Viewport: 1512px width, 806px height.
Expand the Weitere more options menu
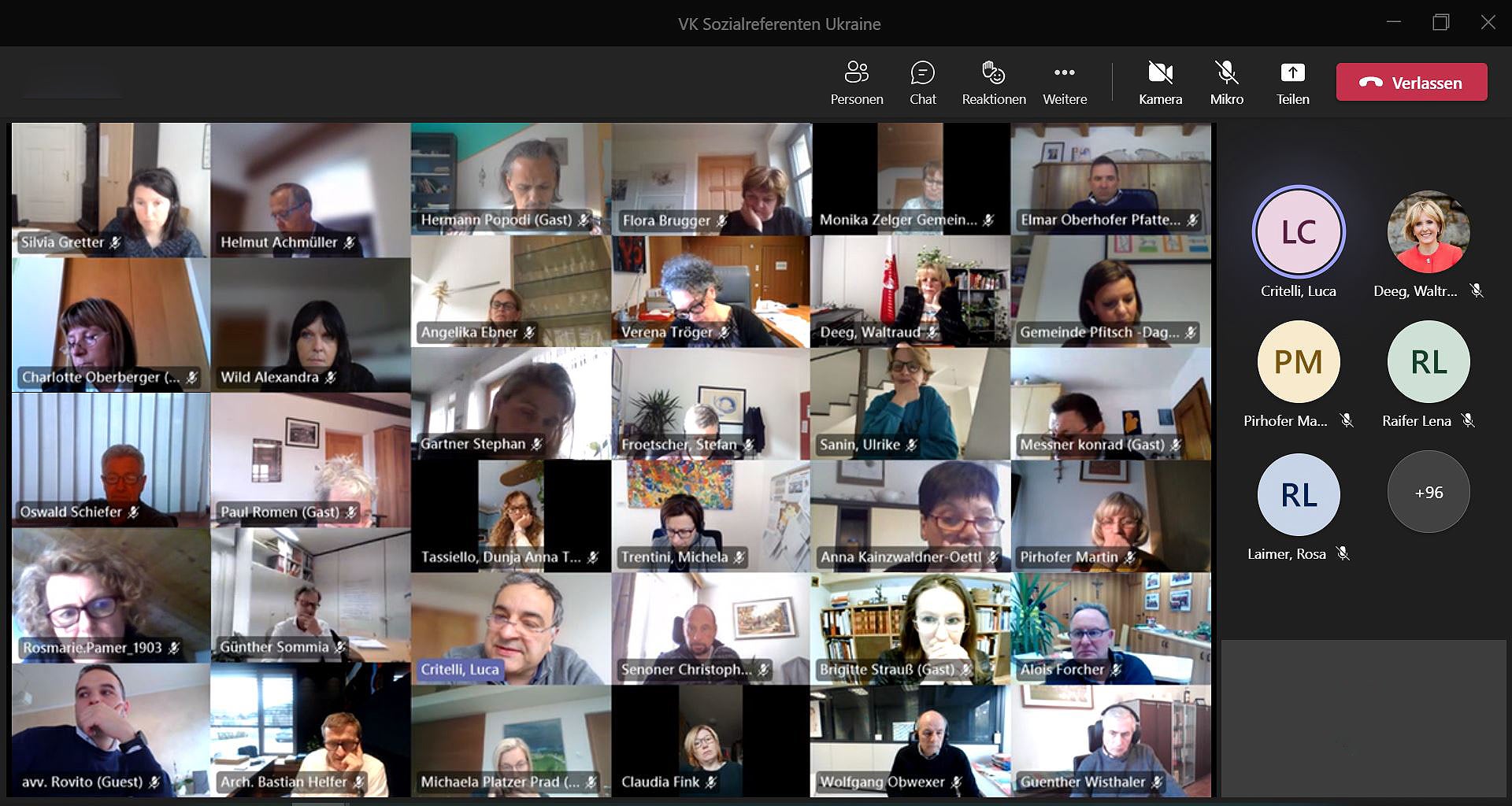1065,82
